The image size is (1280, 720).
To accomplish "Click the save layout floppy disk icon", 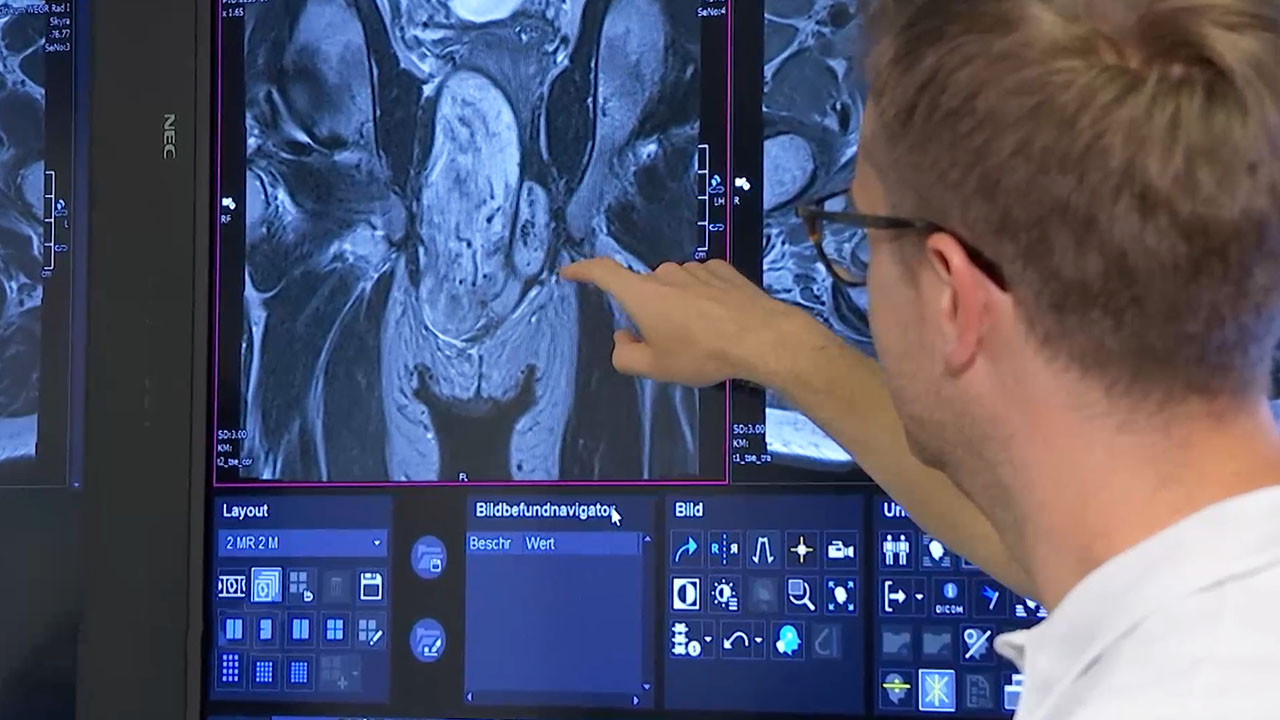I will point(370,587).
